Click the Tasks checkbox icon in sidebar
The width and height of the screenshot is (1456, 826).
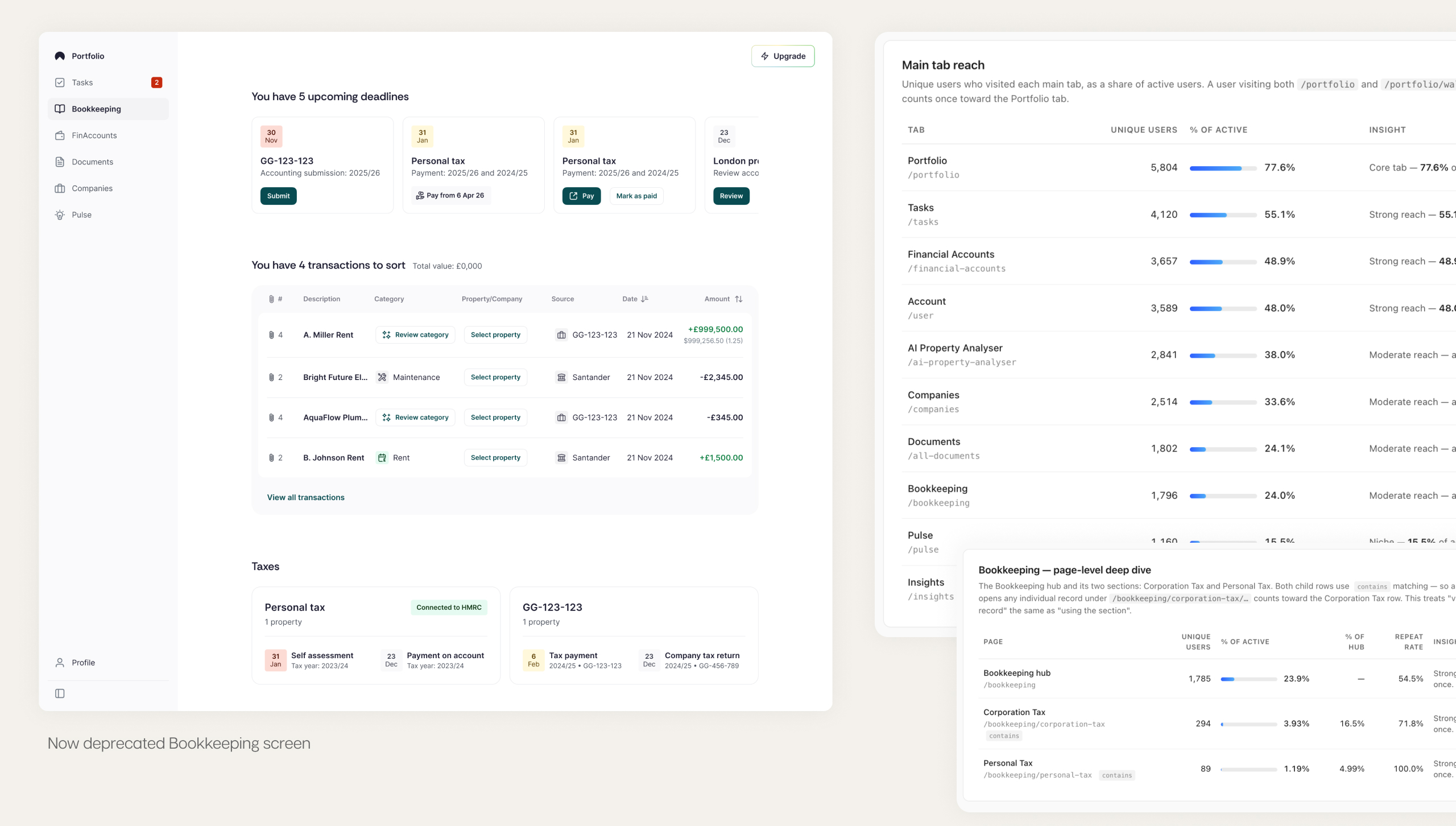click(60, 82)
